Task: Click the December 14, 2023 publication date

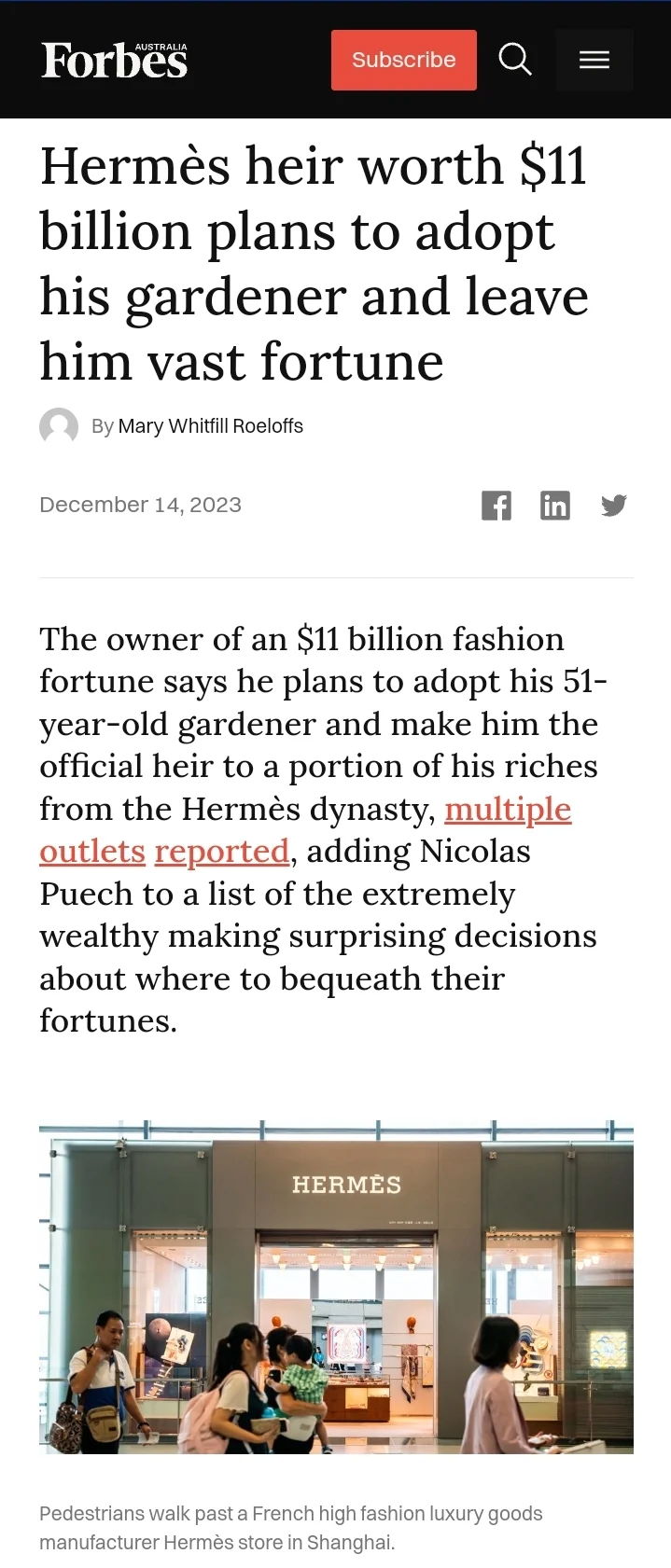Action: pos(140,505)
